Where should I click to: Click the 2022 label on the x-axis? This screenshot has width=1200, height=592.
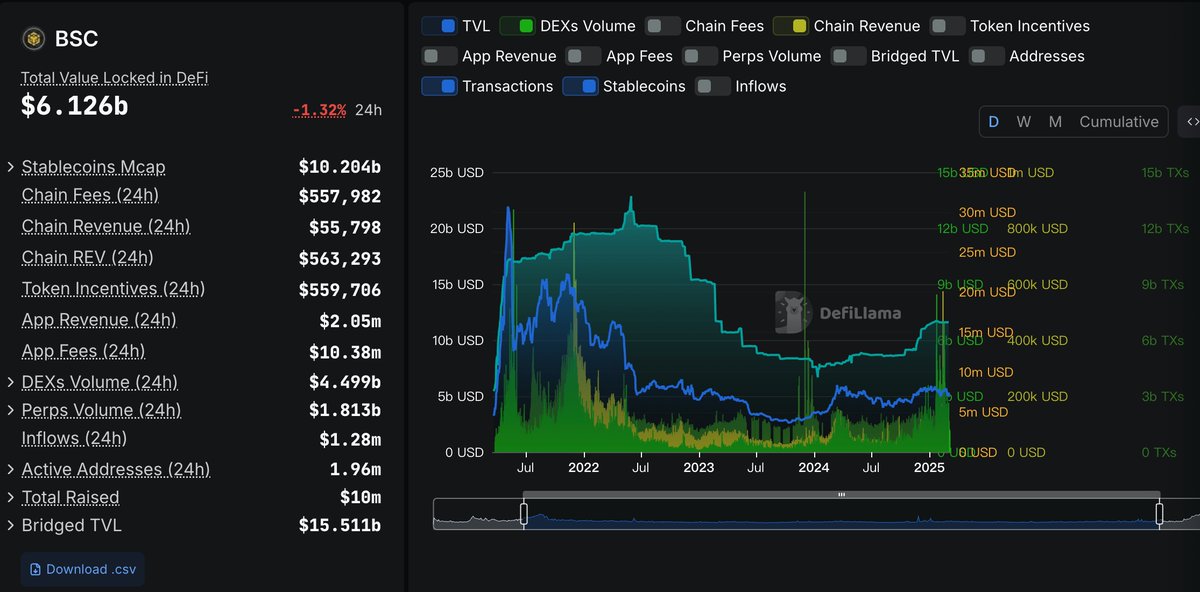[x=583, y=468]
